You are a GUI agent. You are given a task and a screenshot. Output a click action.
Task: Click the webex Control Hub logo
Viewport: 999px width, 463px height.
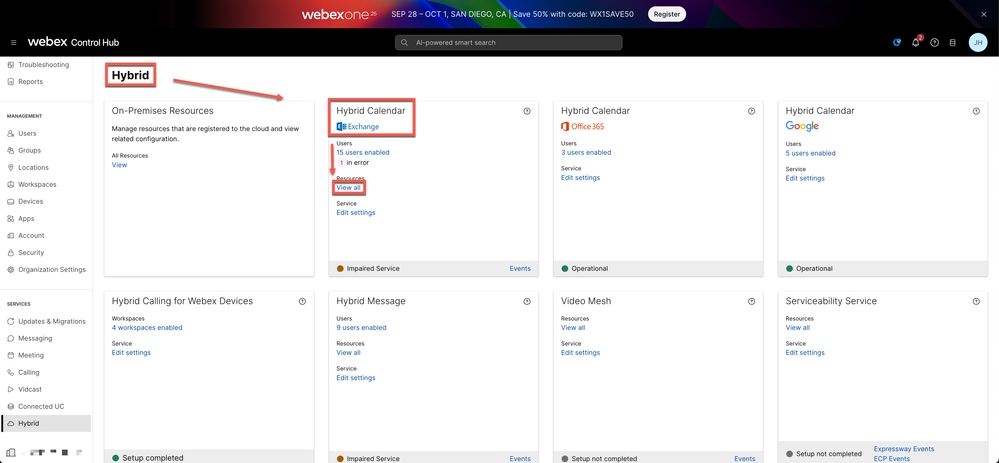[73, 43]
